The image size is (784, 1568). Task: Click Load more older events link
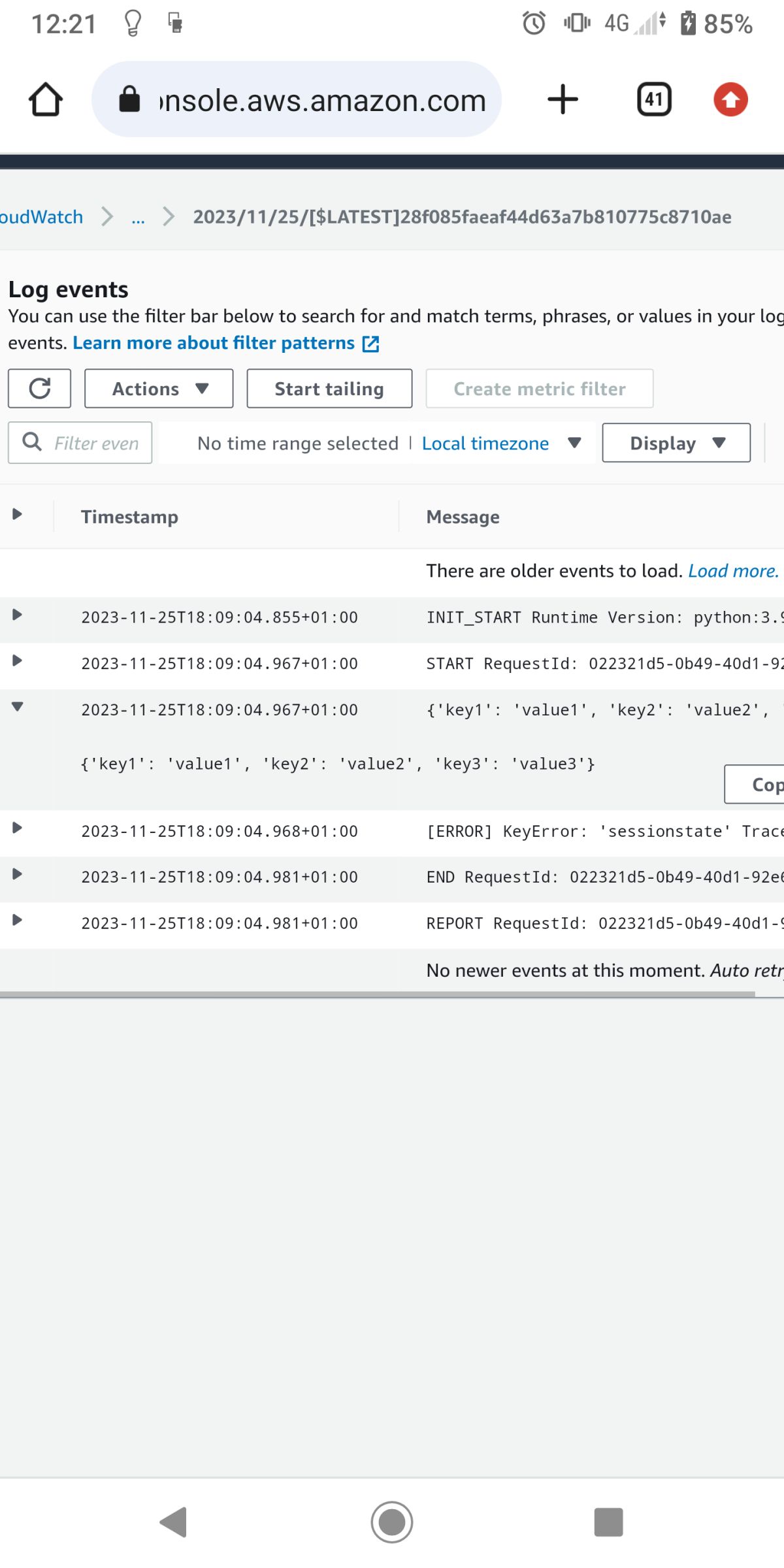733,571
